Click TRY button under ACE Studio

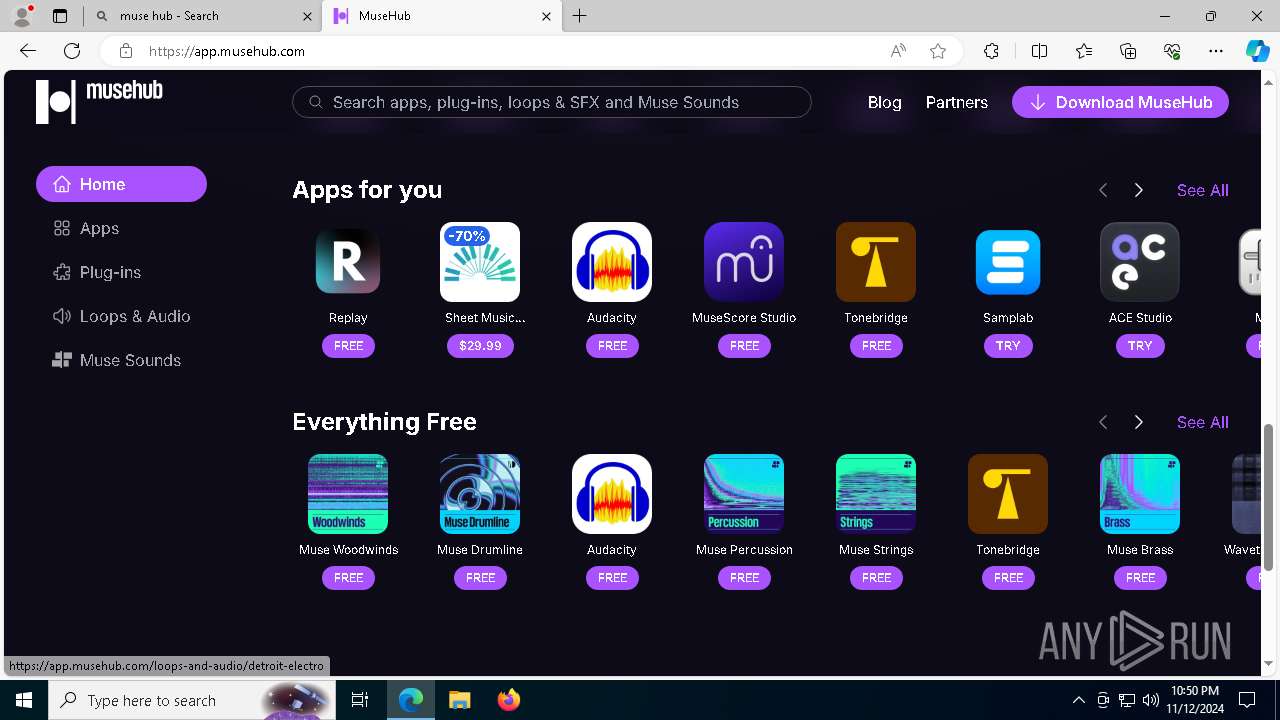[1140, 346]
